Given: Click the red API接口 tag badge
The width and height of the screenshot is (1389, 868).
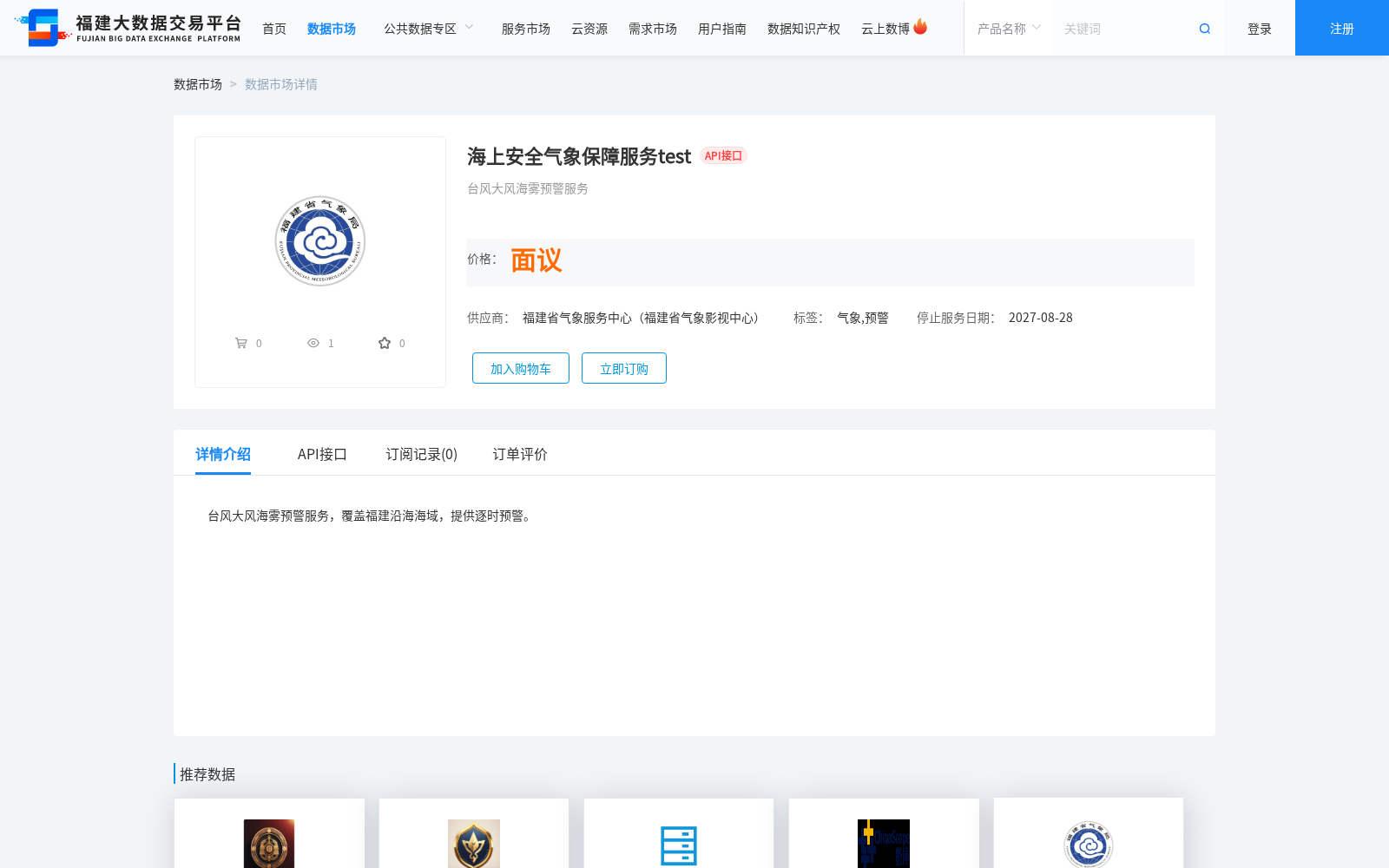Looking at the screenshot, I should tap(723, 156).
